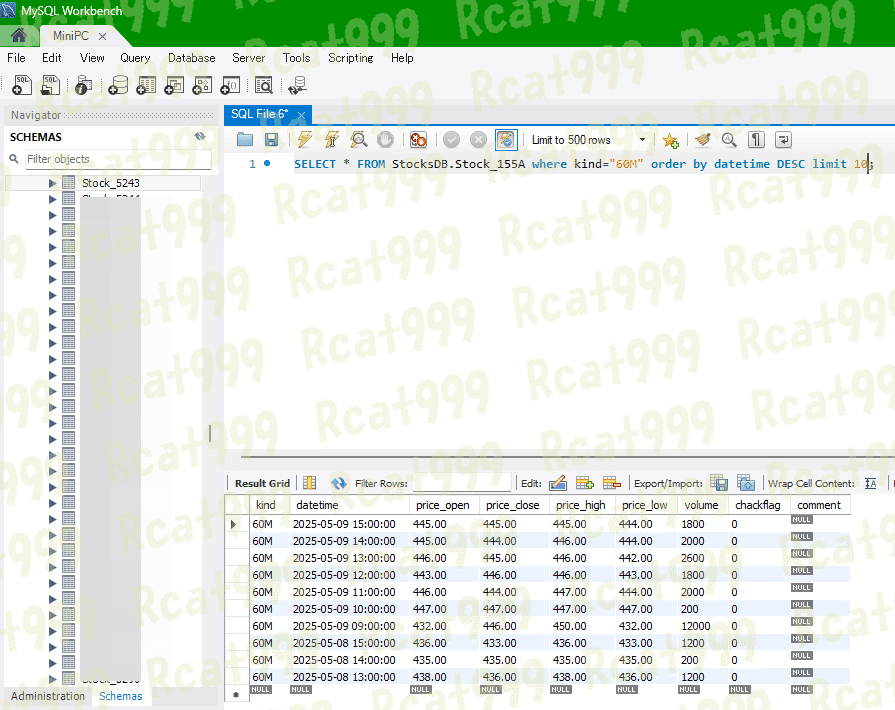Viewport: 895px width, 710px height.
Task: Select the Stock_5243 table
Action: pos(110,183)
